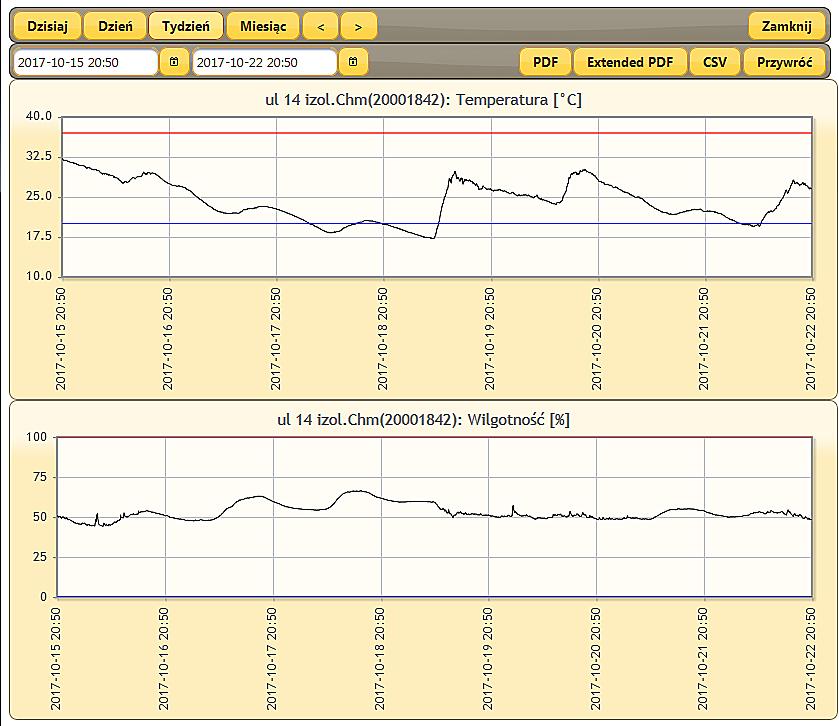Click 75 on humidity axis
The image size is (839, 726).
pyautogui.click(x=40, y=477)
